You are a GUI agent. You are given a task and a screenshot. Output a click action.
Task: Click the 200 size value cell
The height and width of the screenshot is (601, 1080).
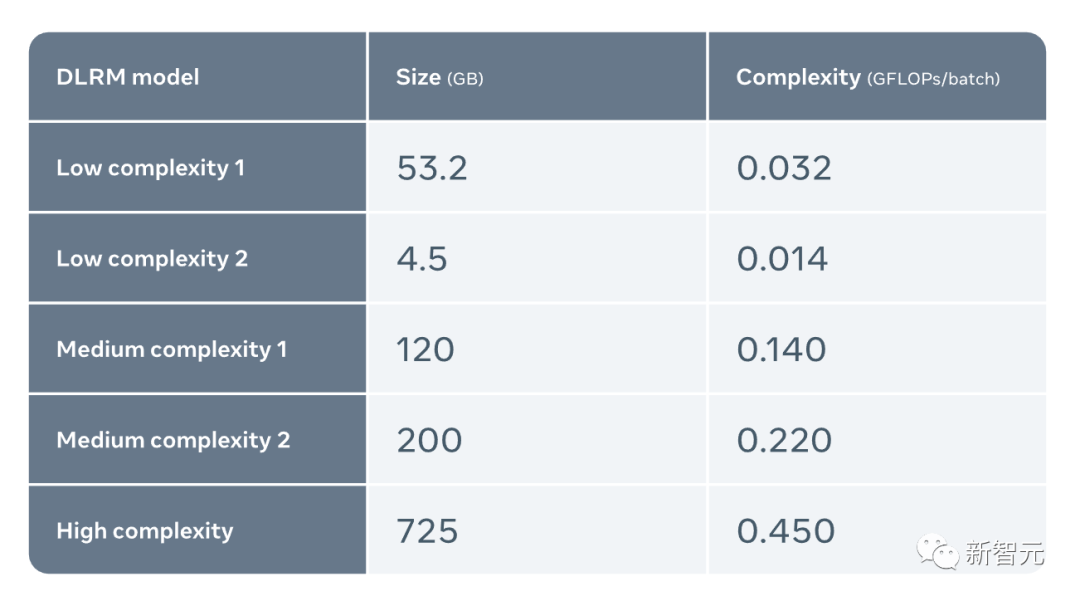pos(537,440)
